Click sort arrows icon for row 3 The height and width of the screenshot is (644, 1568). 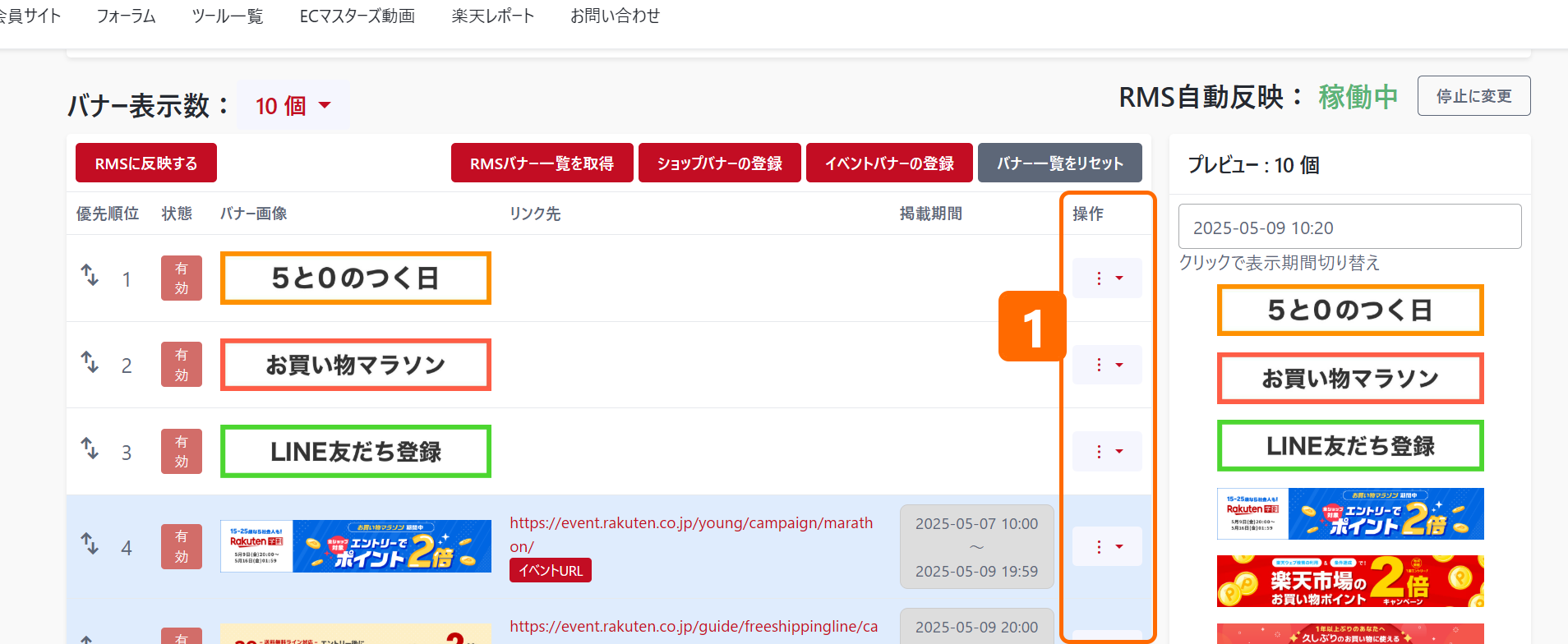[x=90, y=448]
